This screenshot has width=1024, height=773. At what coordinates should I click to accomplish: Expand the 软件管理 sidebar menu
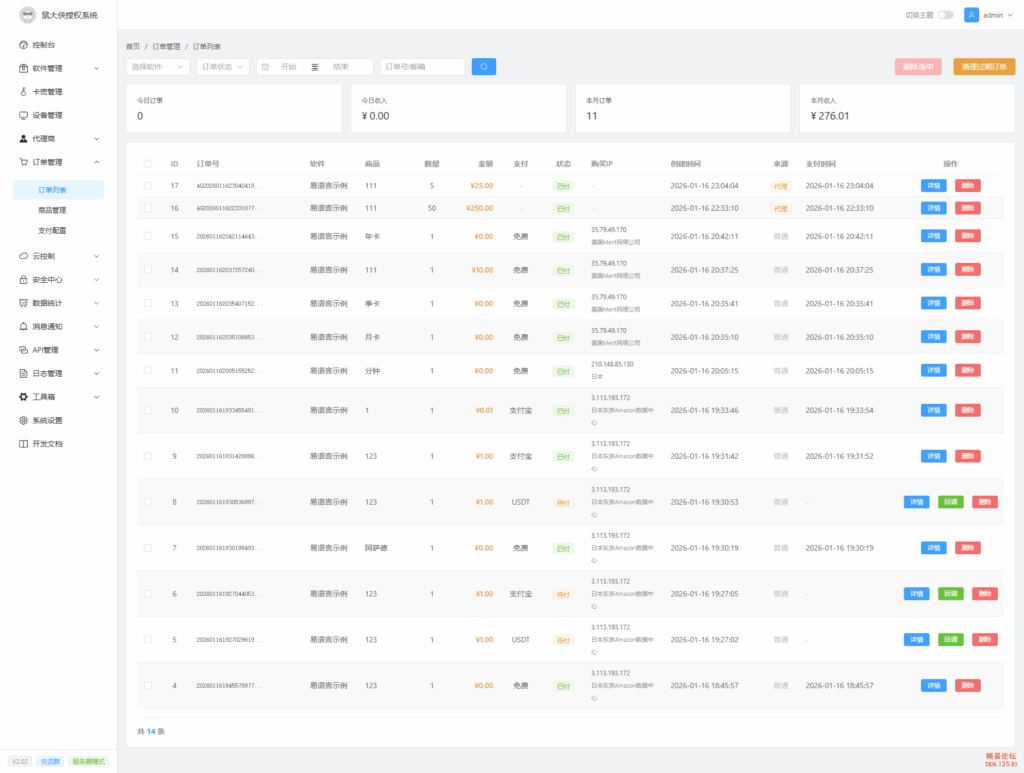pyautogui.click(x=59, y=68)
